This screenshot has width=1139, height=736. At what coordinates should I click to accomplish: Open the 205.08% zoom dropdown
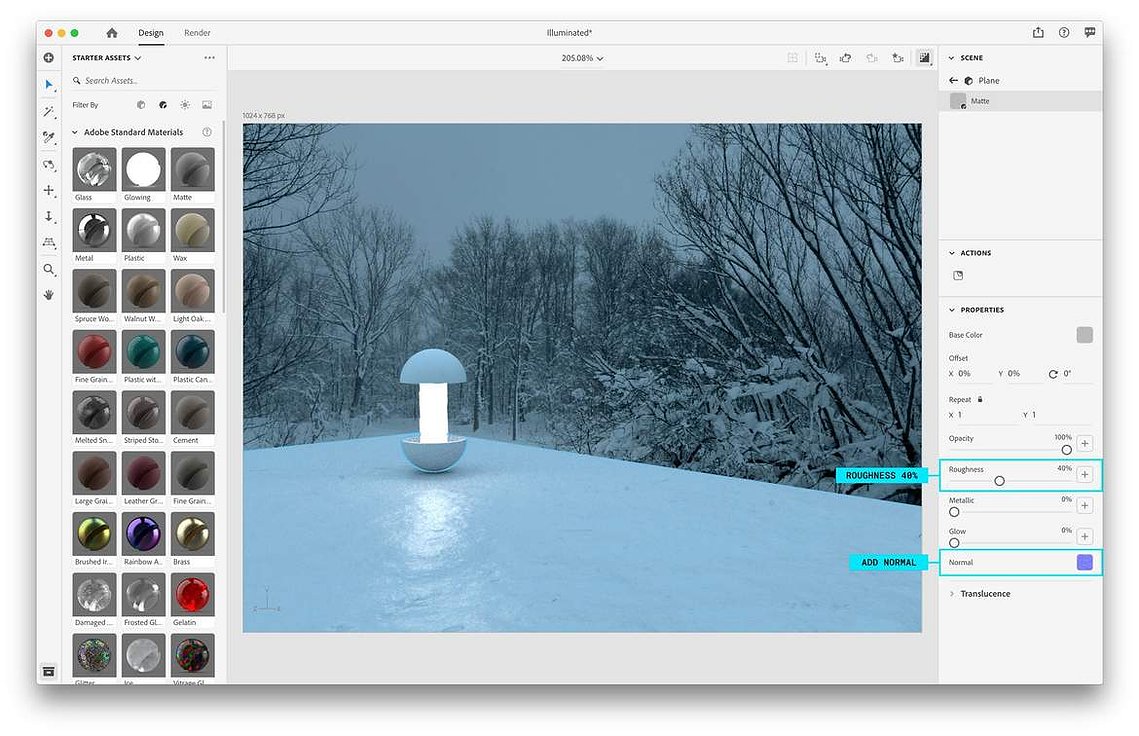click(x=582, y=58)
